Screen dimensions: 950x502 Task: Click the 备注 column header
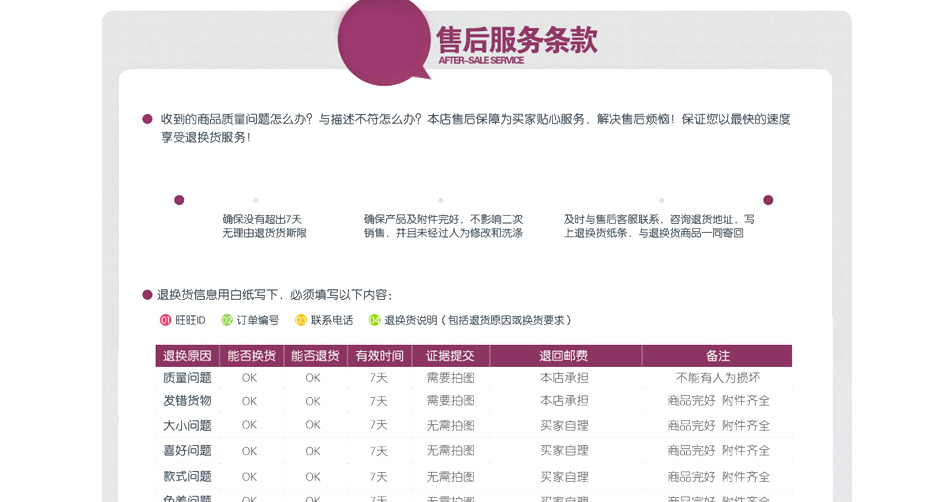click(718, 356)
